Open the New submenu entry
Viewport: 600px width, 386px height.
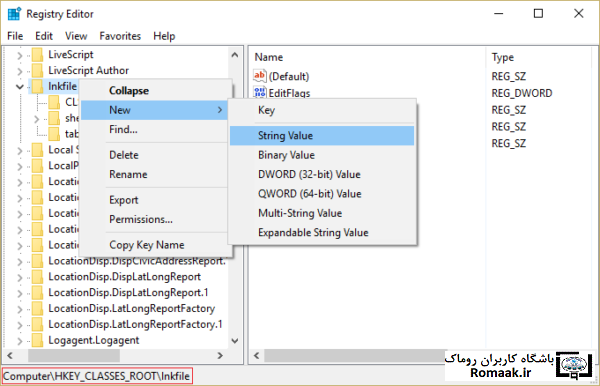(x=155, y=110)
